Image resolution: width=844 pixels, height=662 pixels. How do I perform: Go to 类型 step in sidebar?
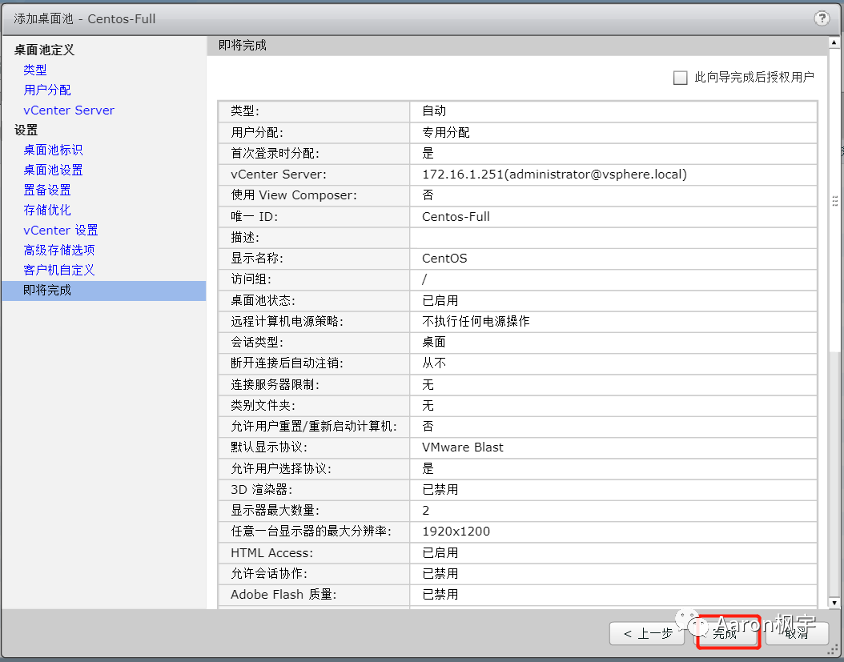point(35,69)
